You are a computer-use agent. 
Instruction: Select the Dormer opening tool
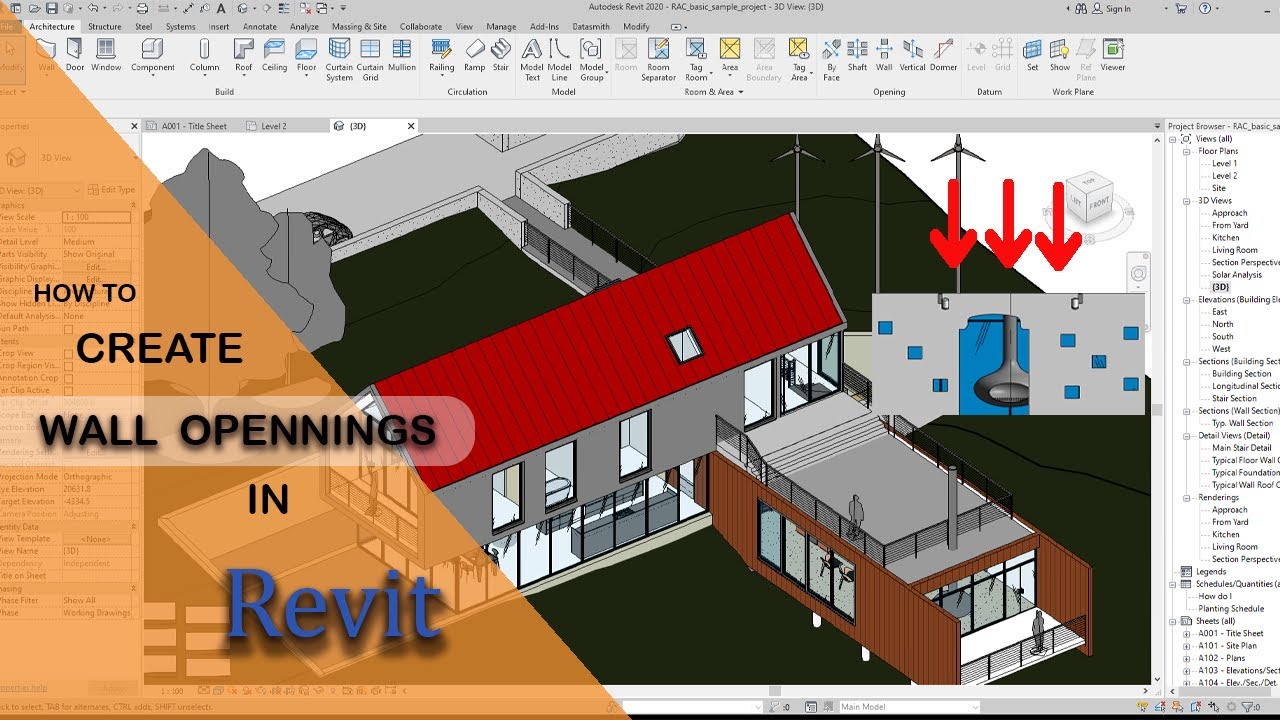click(943, 55)
